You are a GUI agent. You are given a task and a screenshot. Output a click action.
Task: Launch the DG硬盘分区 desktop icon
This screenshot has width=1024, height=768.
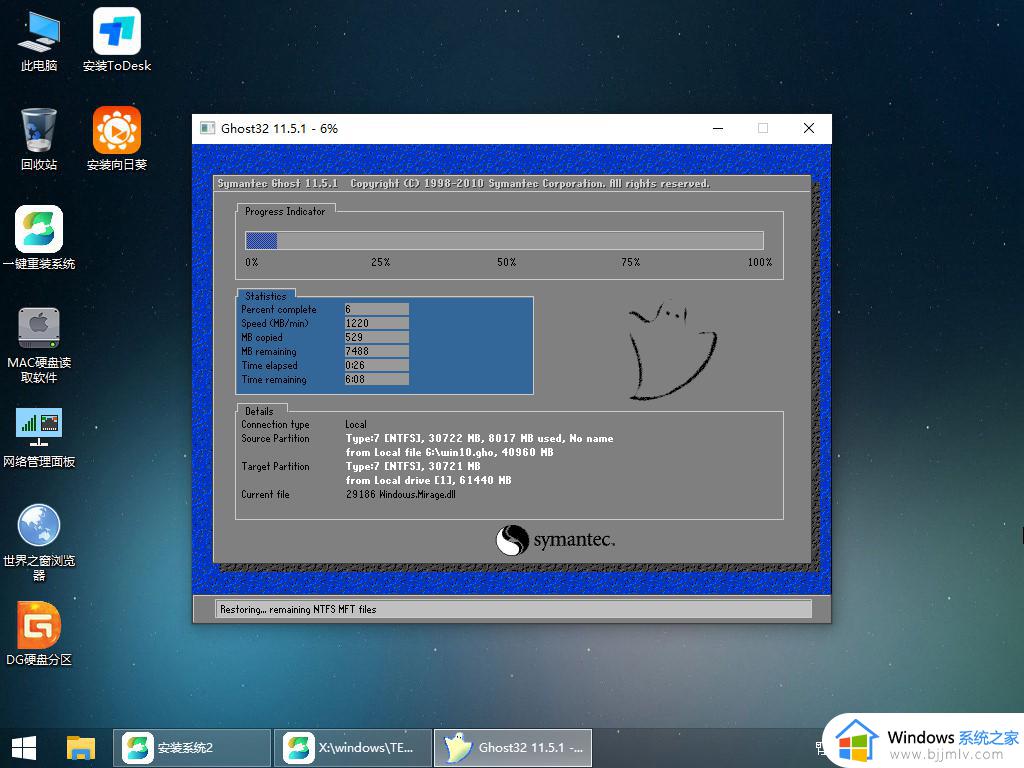point(39,633)
